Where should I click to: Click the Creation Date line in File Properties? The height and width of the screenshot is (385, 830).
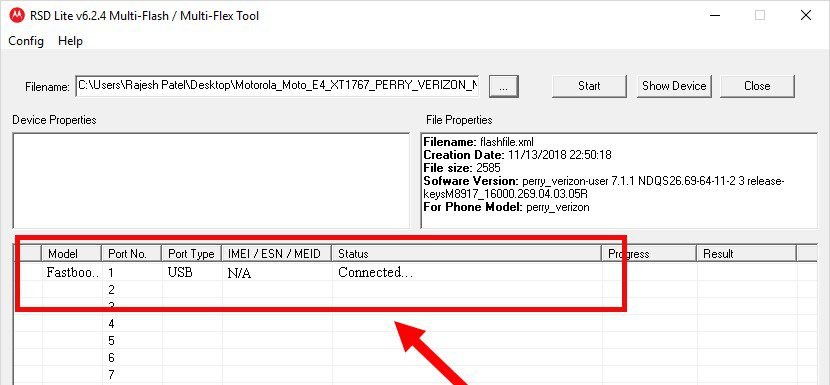(517, 155)
